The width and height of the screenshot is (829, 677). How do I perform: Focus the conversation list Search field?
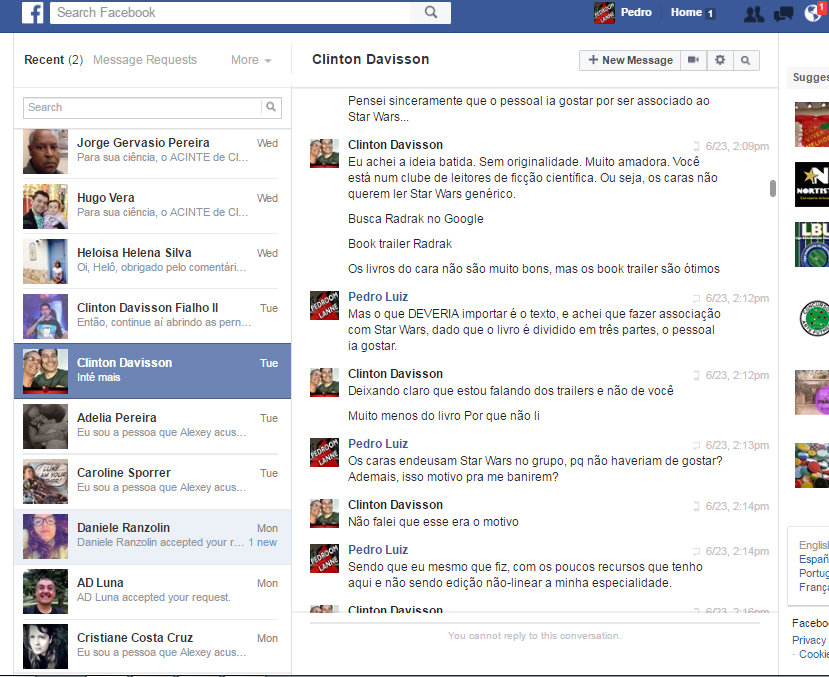pyautogui.click(x=142, y=107)
